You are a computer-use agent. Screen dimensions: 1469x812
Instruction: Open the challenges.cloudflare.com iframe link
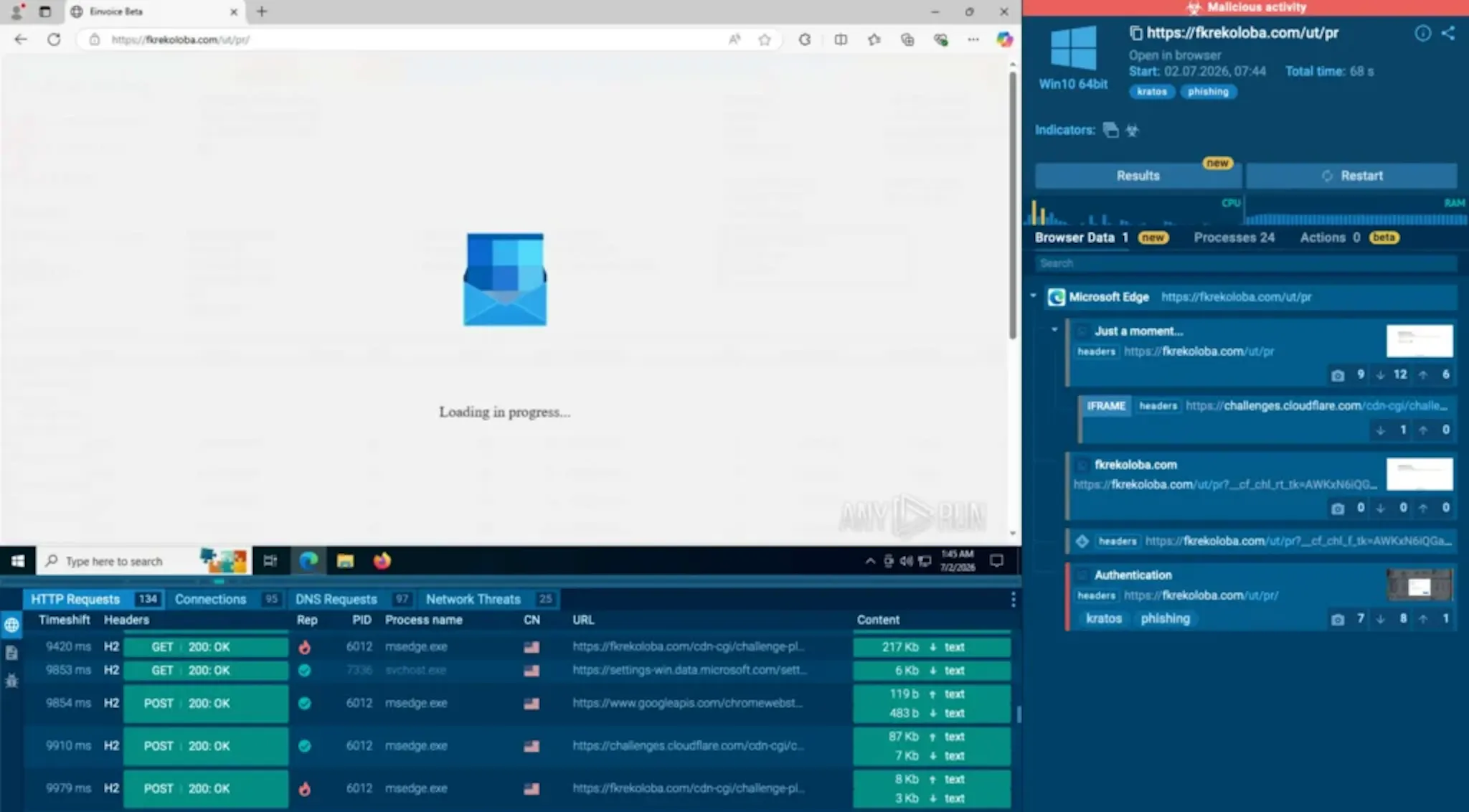point(1316,406)
